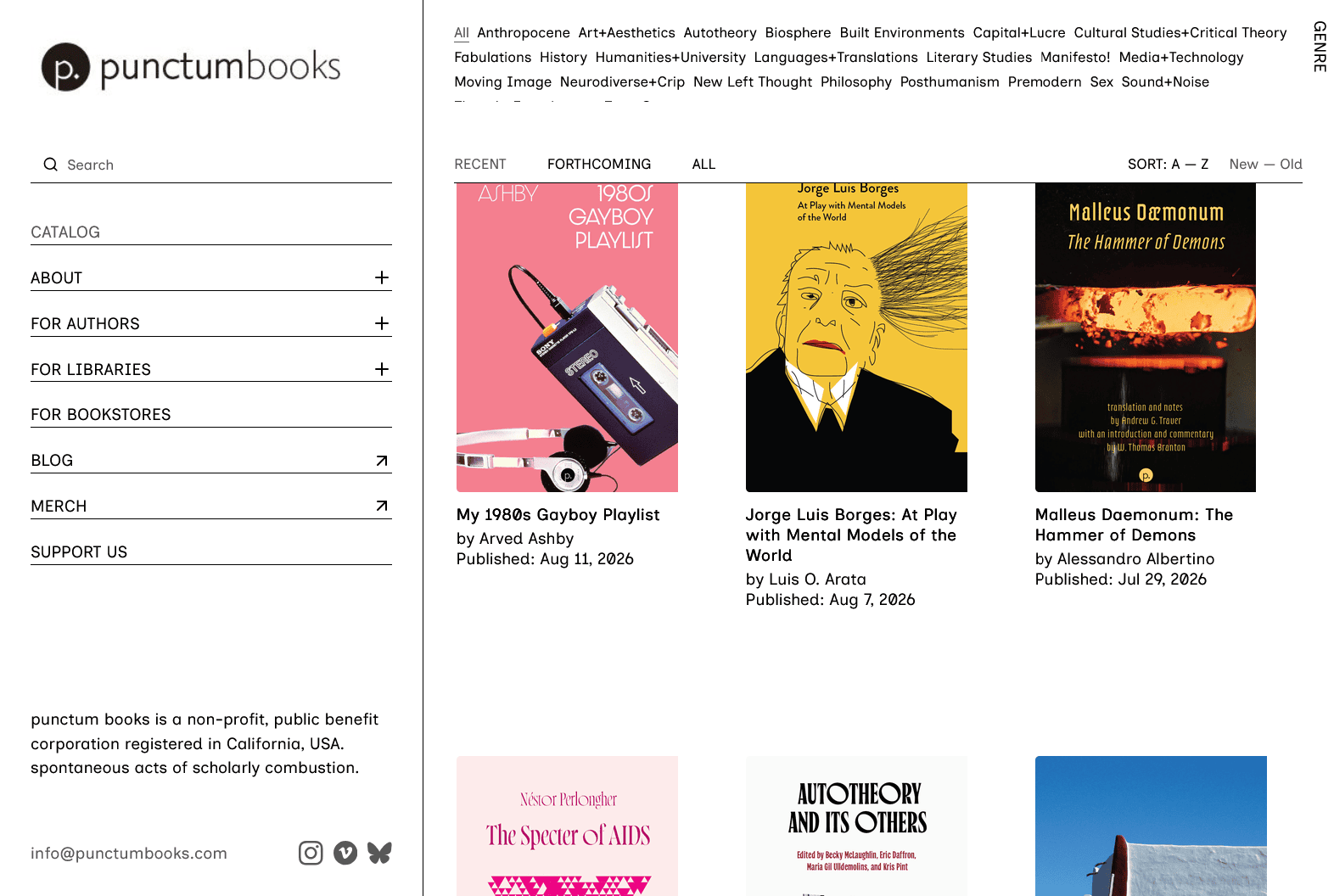The height and width of the screenshot is (896, 1334).
Task: Filter by Neurodiverse+Crip genre
Action: (622, 82)
